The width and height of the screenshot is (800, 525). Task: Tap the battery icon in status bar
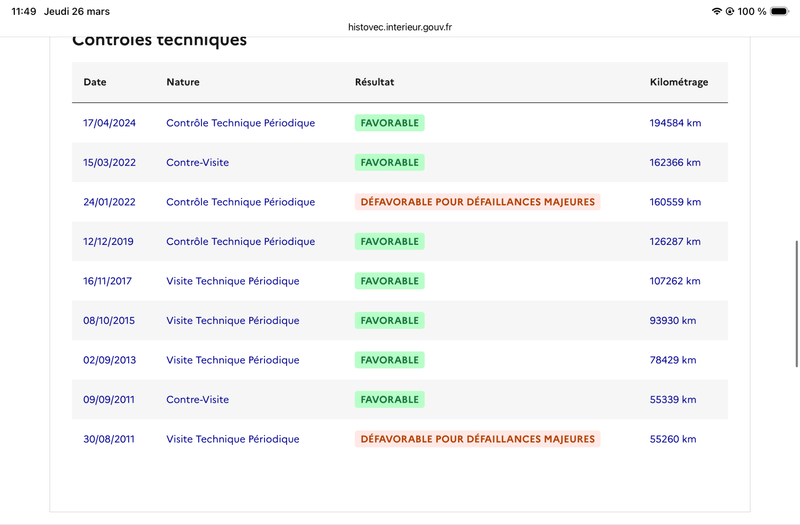pos(780,11)
